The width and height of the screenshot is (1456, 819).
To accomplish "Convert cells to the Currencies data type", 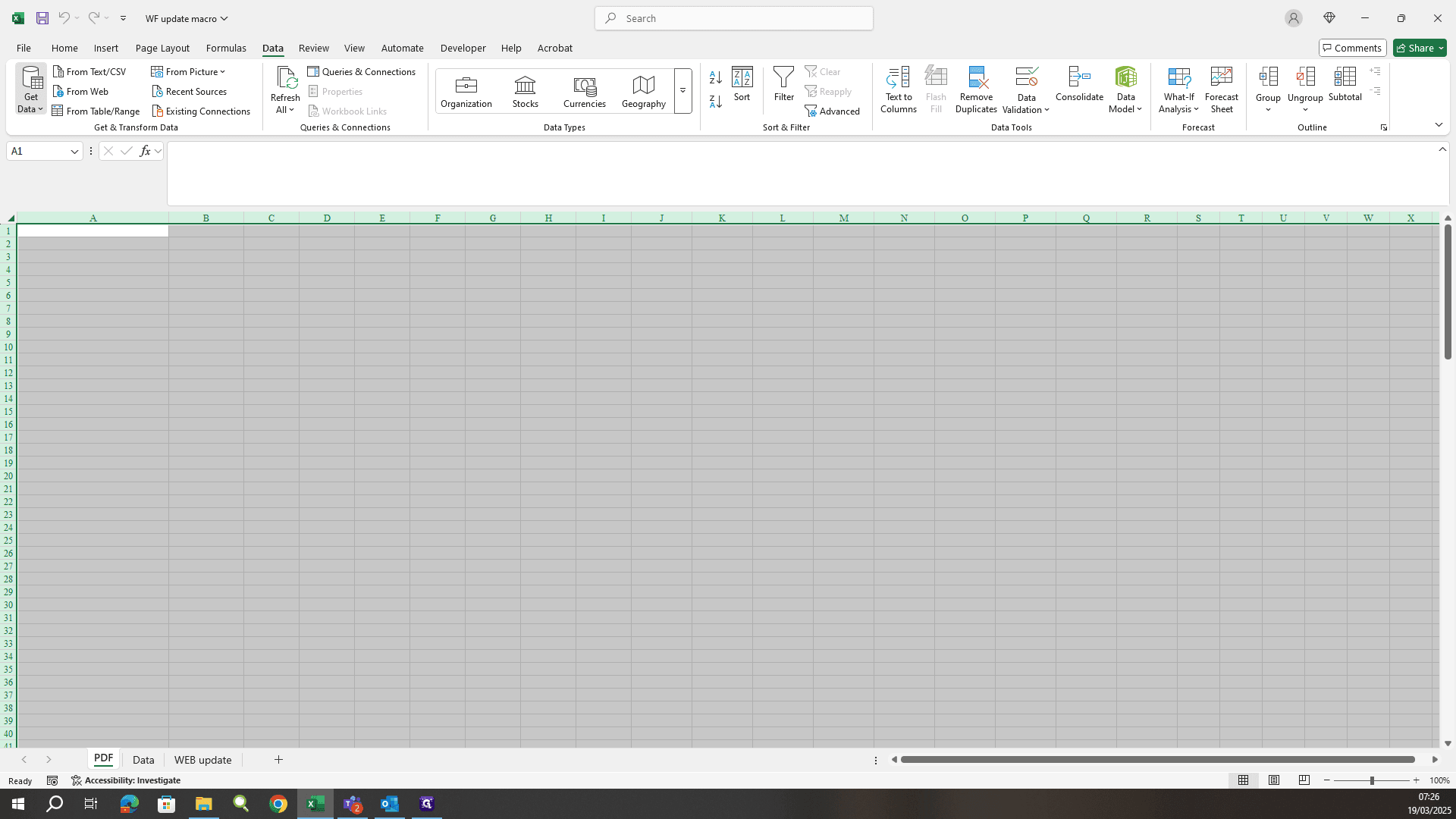I will click(585, 92).
